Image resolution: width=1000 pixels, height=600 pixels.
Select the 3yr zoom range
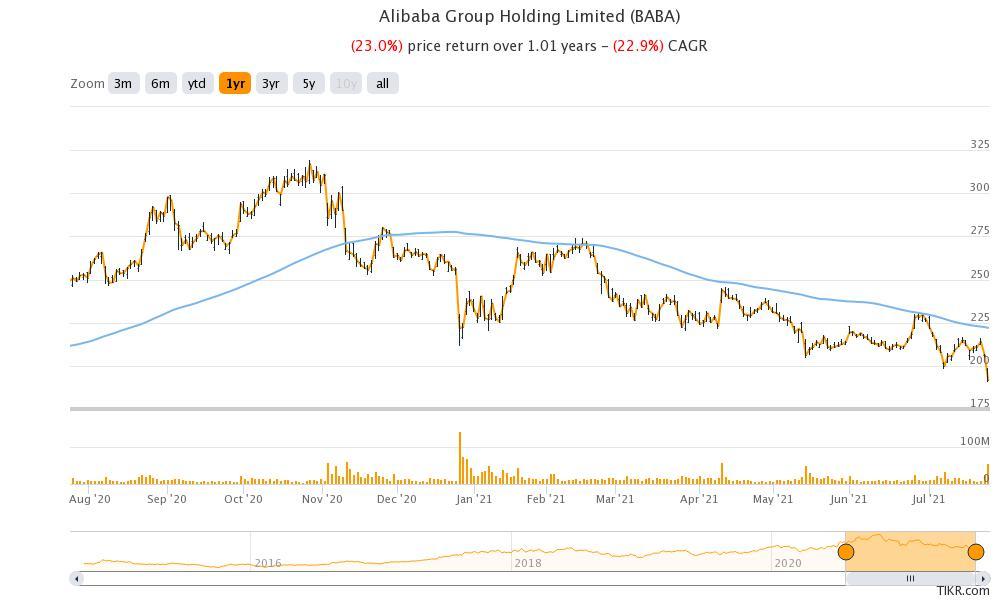click(270, 84)
